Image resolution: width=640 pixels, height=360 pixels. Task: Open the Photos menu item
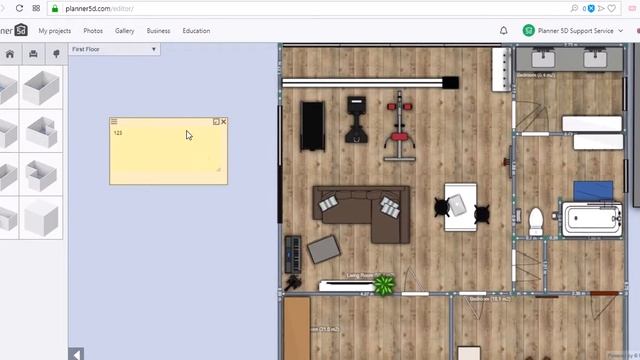tap(93, 31)
